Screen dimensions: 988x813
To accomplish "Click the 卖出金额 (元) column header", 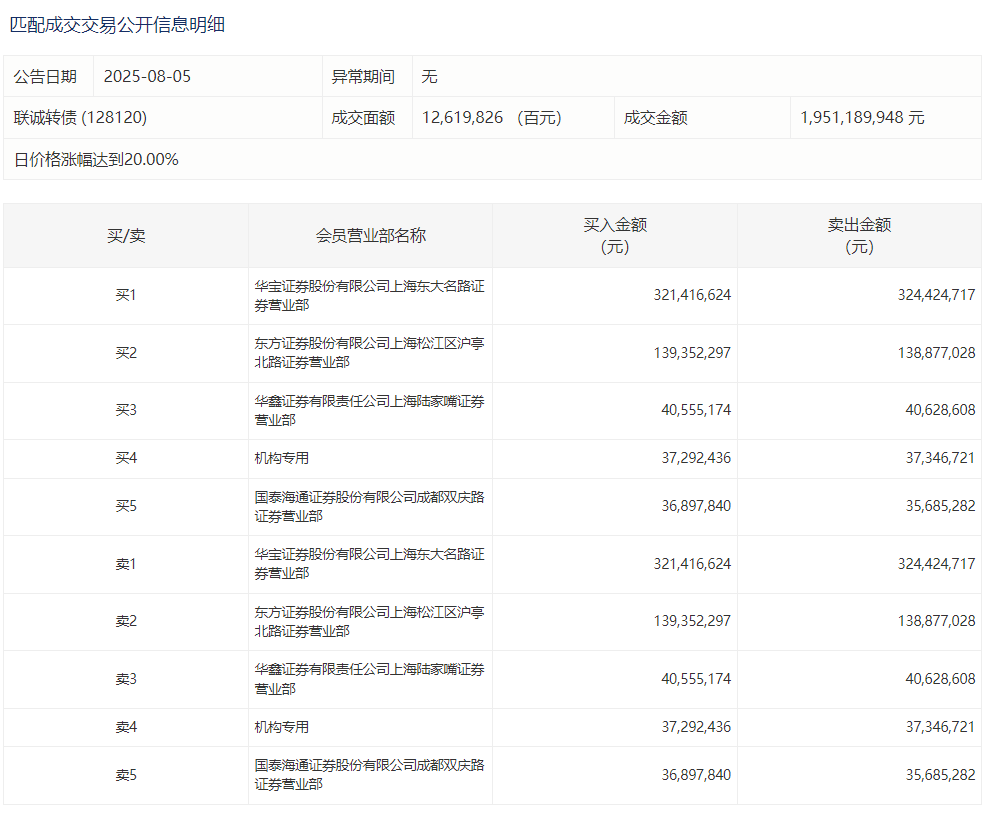I will coord(859,236).
